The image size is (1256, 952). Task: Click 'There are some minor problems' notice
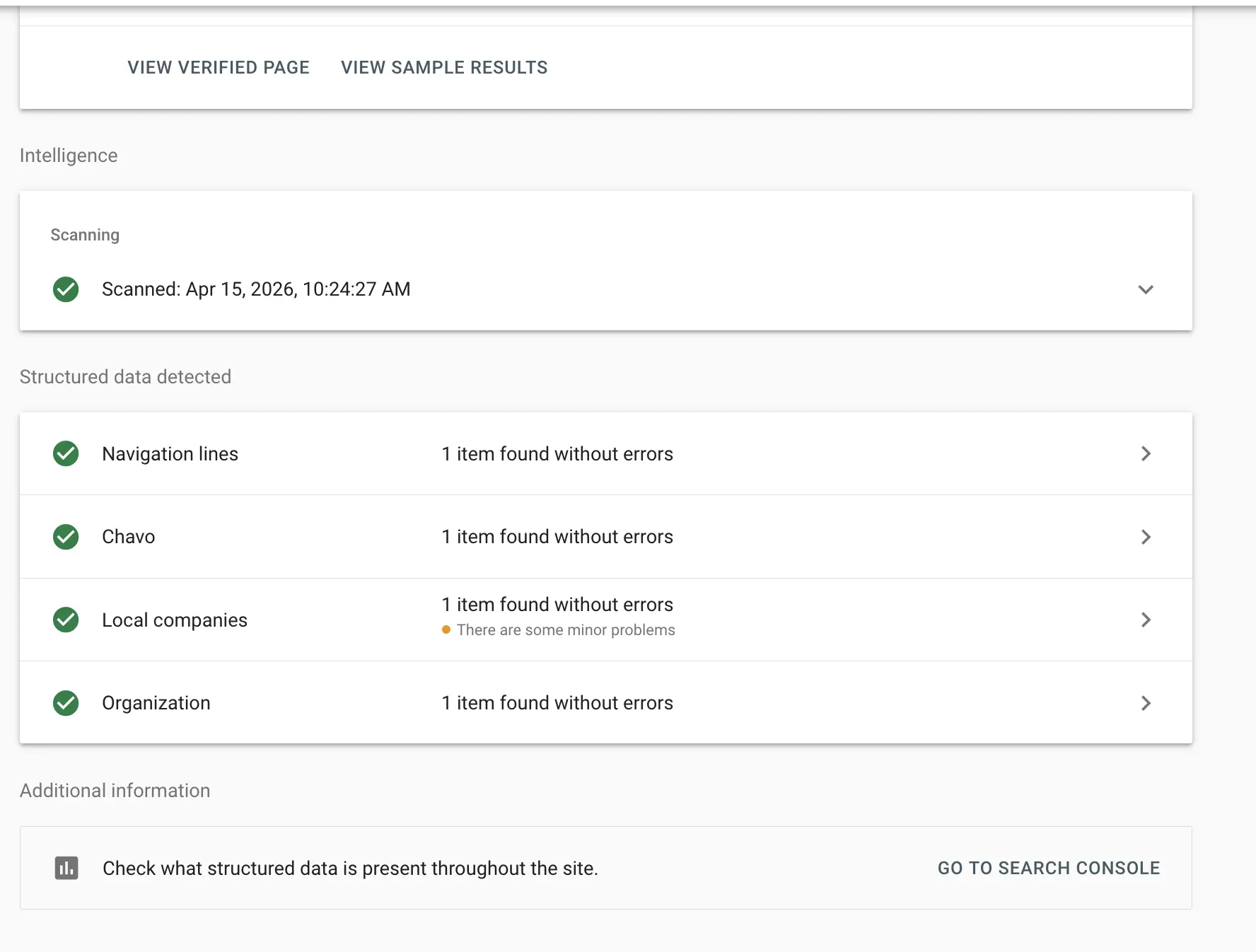(566, 630)
